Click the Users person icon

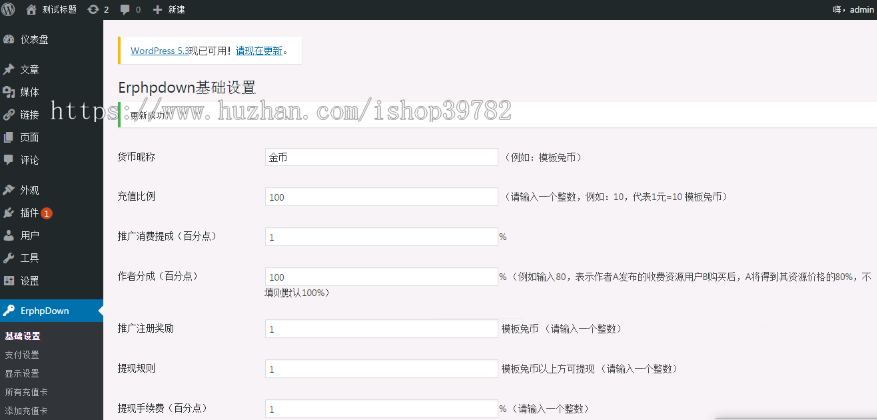coord(8,235)
